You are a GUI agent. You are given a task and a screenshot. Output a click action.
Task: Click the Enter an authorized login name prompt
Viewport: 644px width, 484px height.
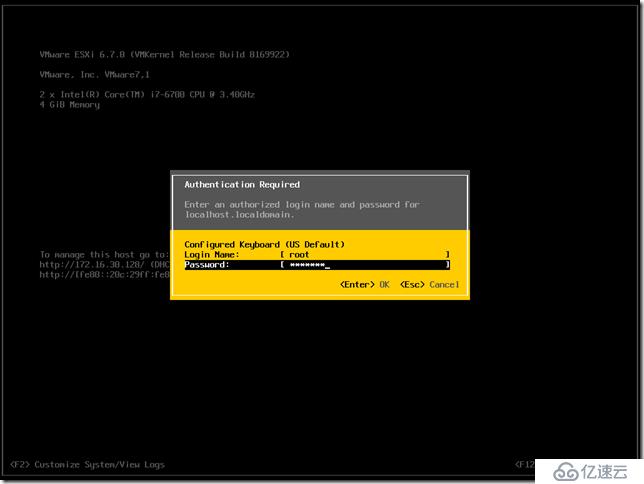pyautogui.click(x=302, y=205)
